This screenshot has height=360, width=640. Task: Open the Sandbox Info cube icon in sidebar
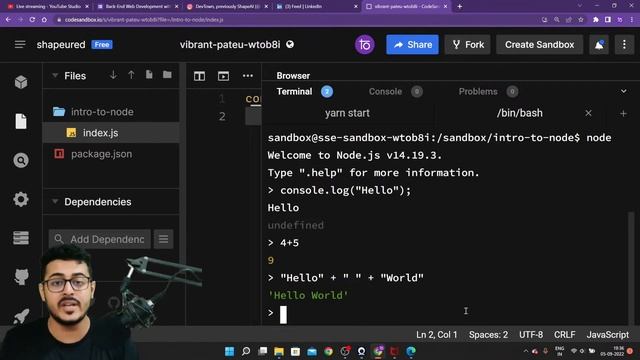(x=21, y=82)
